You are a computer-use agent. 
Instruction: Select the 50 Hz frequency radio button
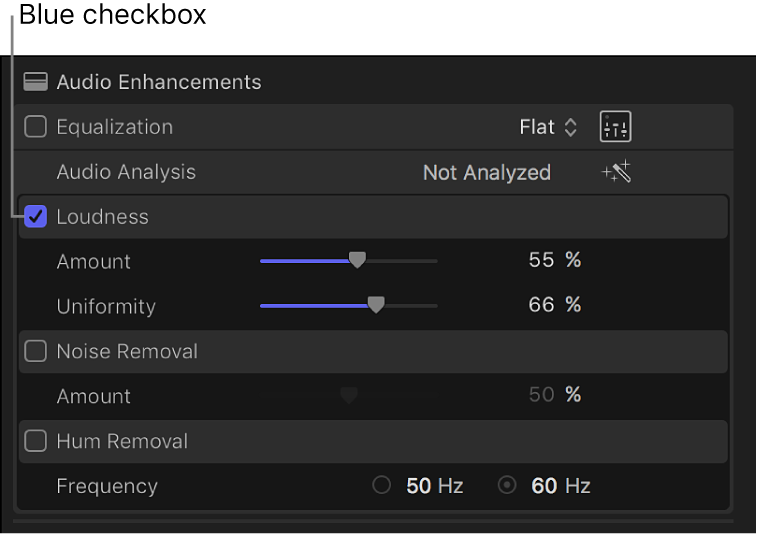(381, 486)
